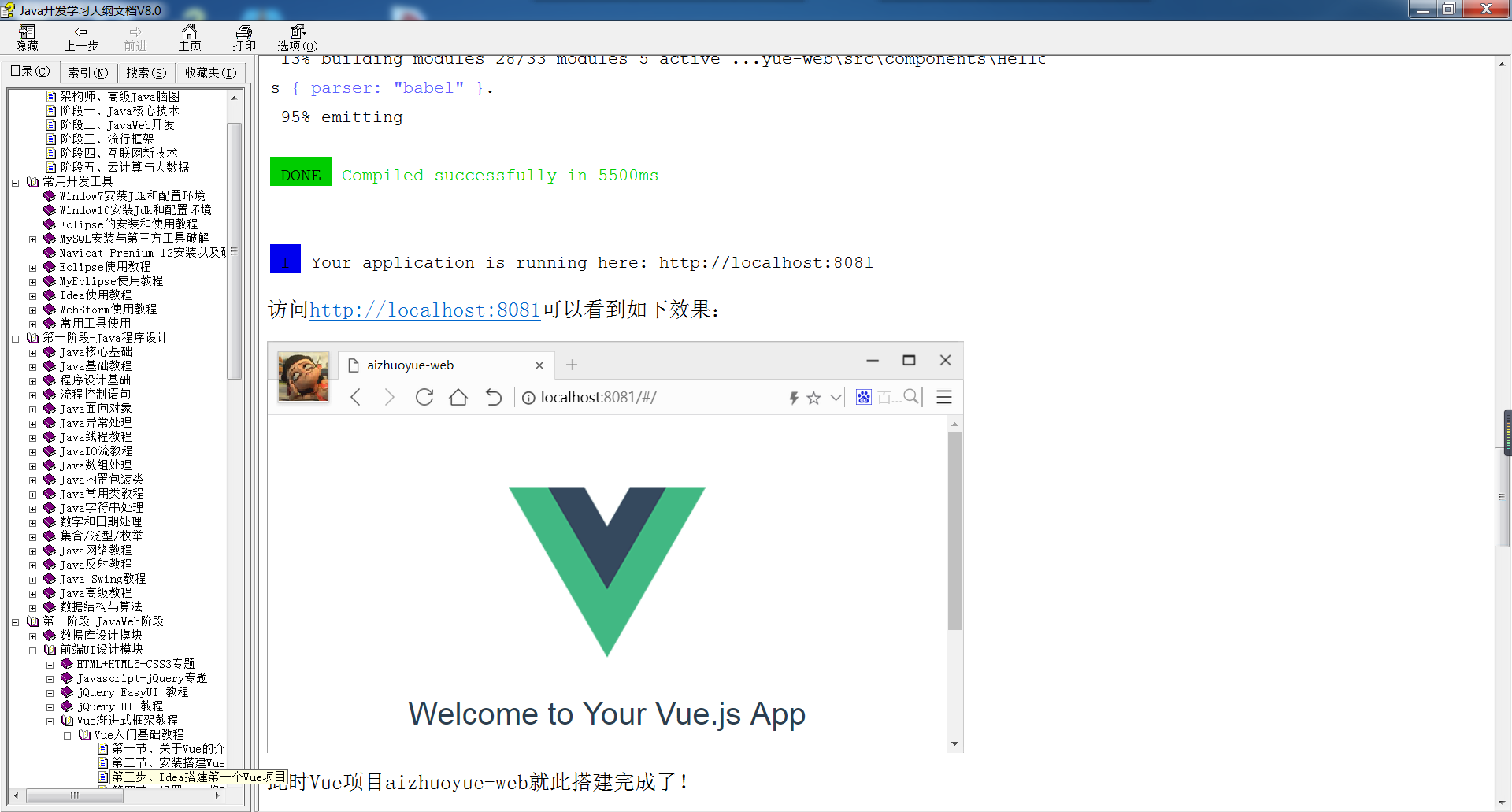Image resolution: width=1512 pixels, height=812 pixels.
Task: Open 阶段二、JavaWeb开发 topic
Action: coord(117,124)
